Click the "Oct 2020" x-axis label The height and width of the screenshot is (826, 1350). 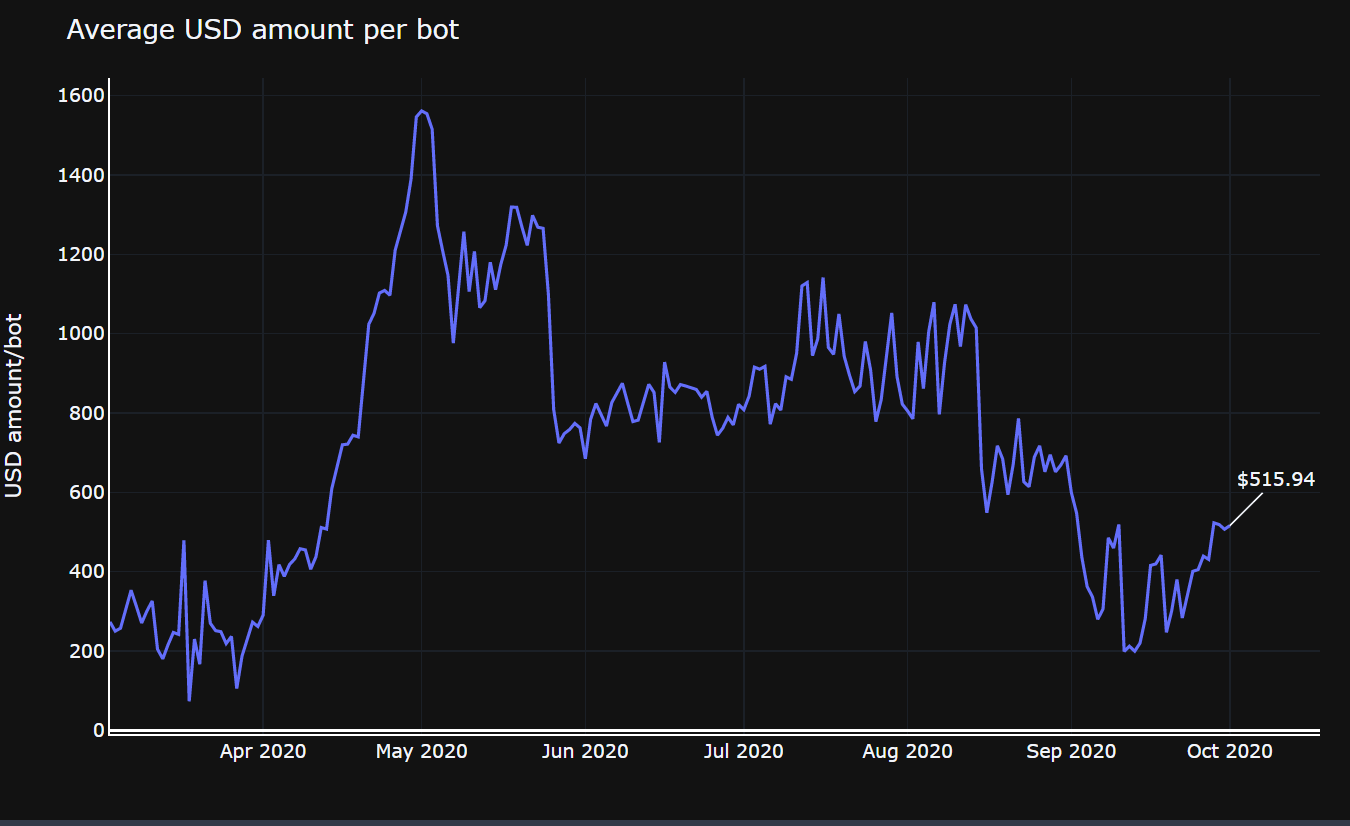coord(1230,751)
